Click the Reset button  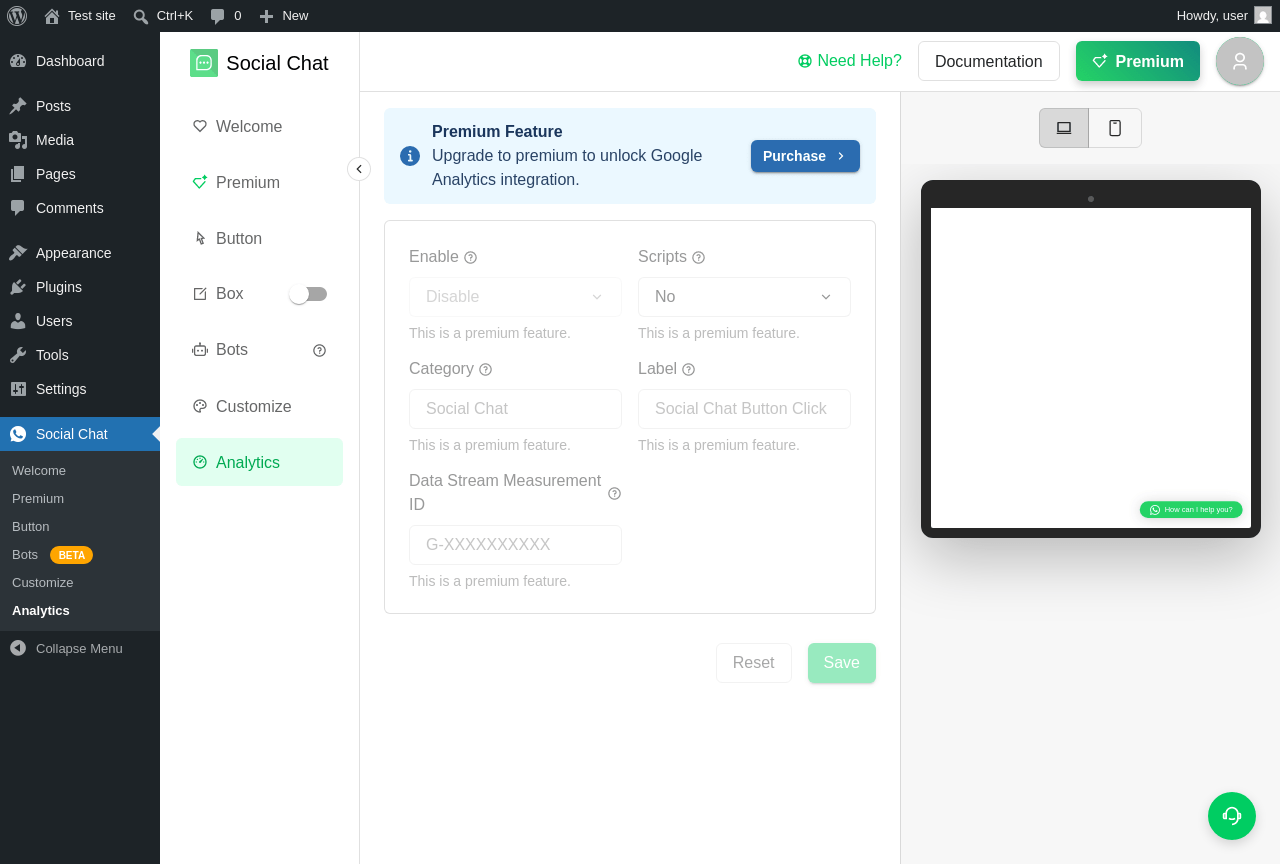(754, 663)
